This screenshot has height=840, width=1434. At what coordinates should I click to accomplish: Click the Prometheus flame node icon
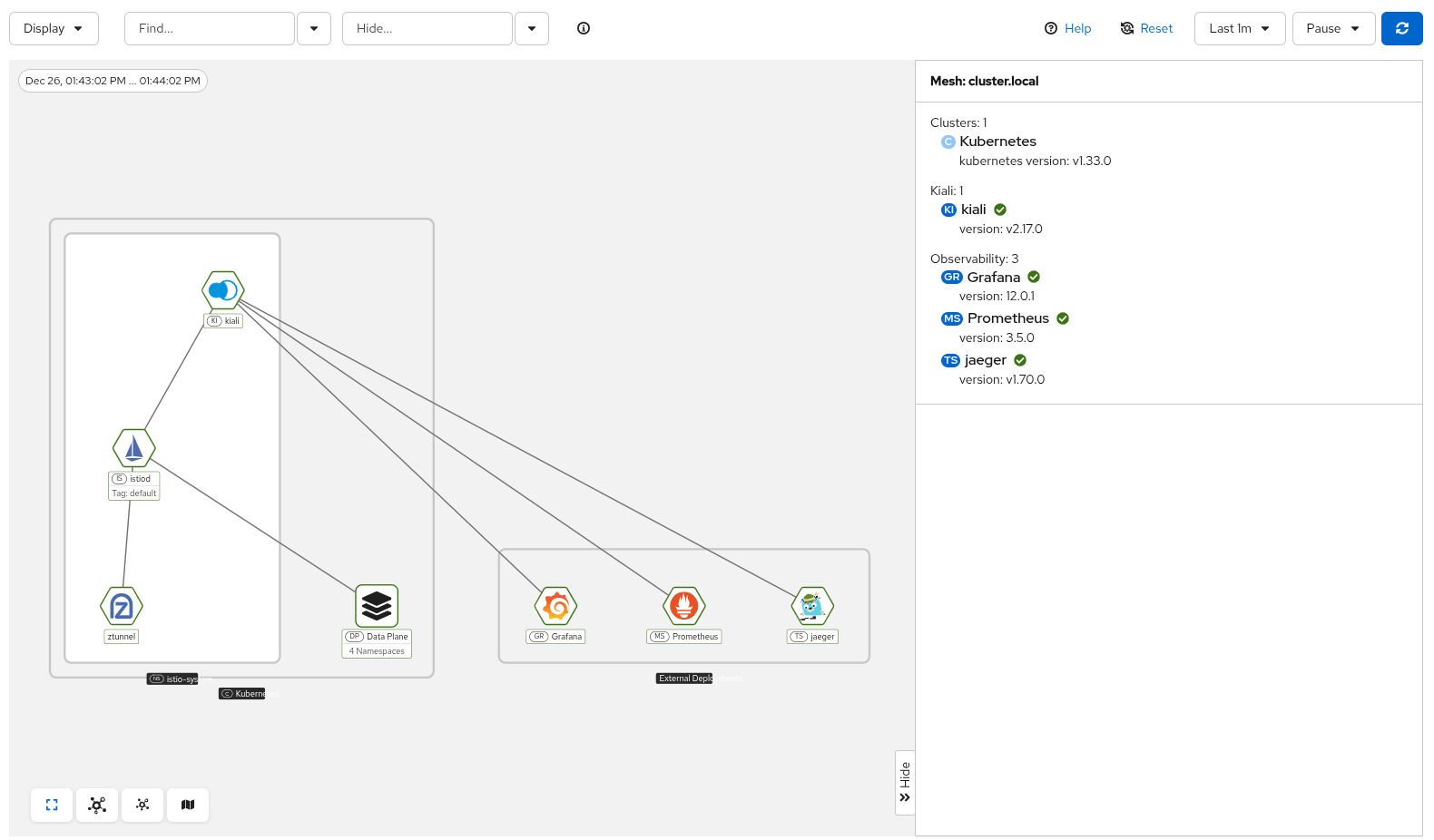[684, 606]
